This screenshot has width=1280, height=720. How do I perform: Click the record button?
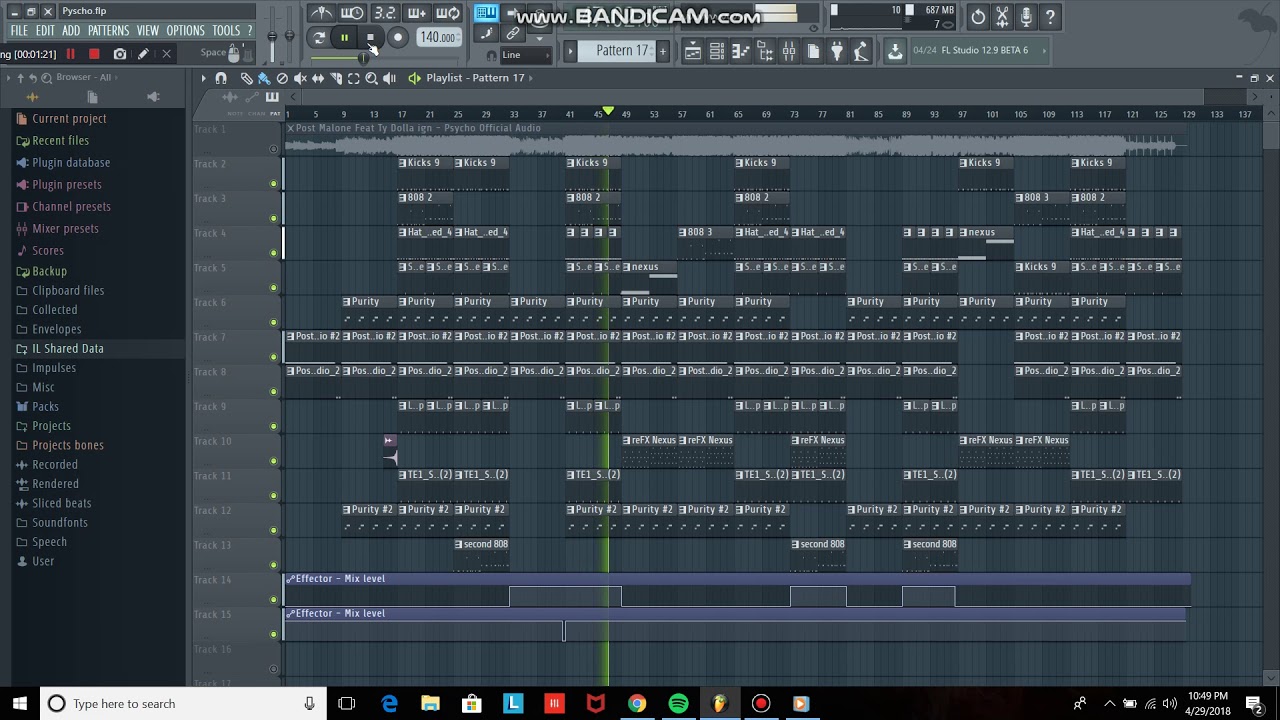coord(397,38)
